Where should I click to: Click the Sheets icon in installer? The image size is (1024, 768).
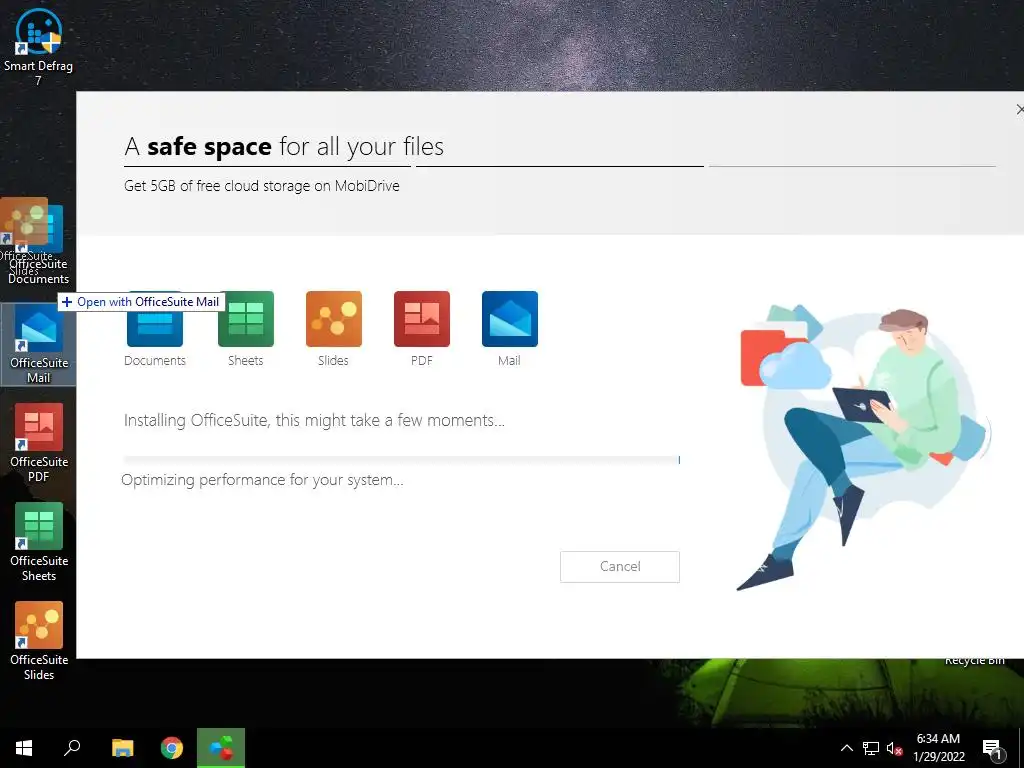tap(246, 319)
